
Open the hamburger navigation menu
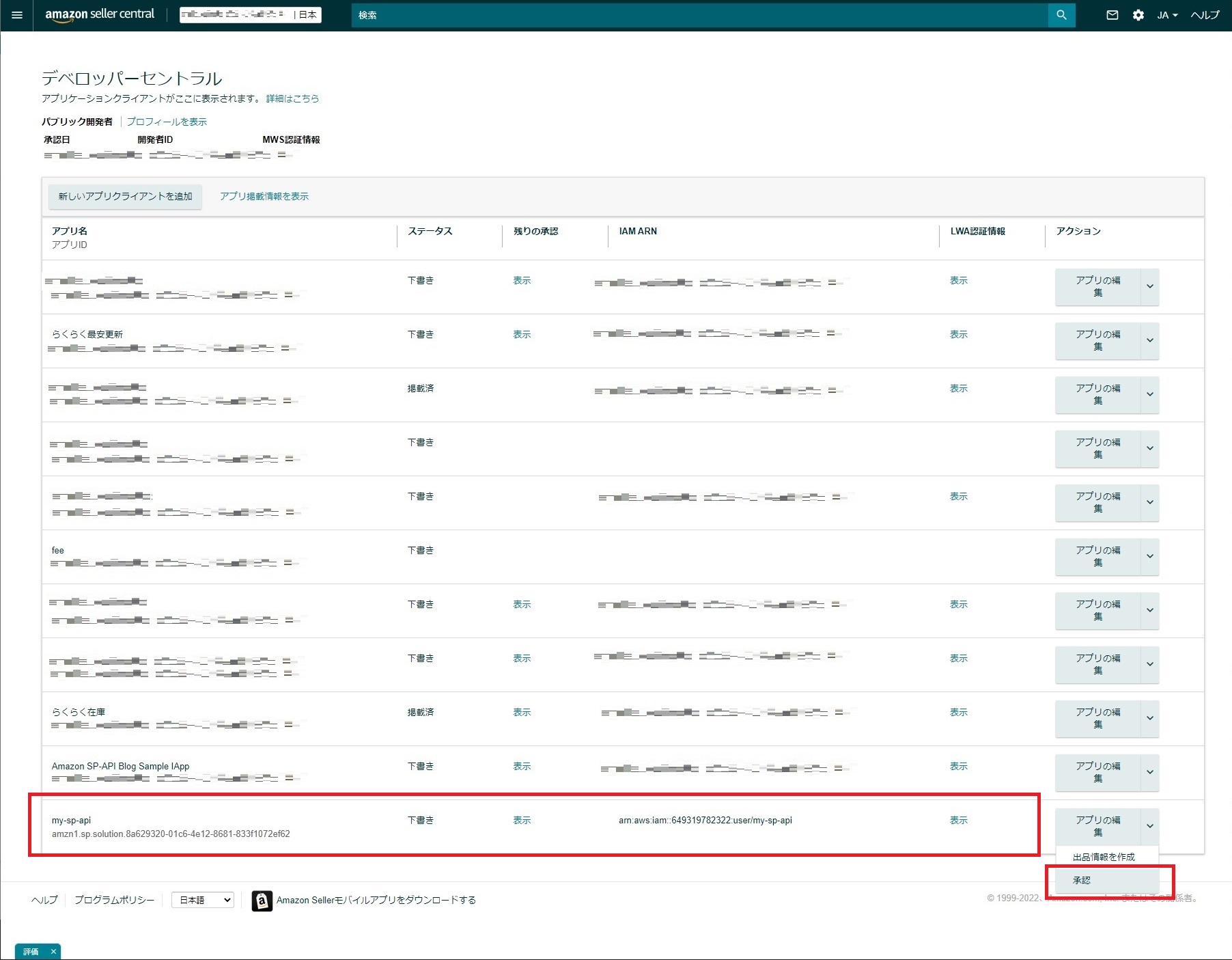pos(16,14)
